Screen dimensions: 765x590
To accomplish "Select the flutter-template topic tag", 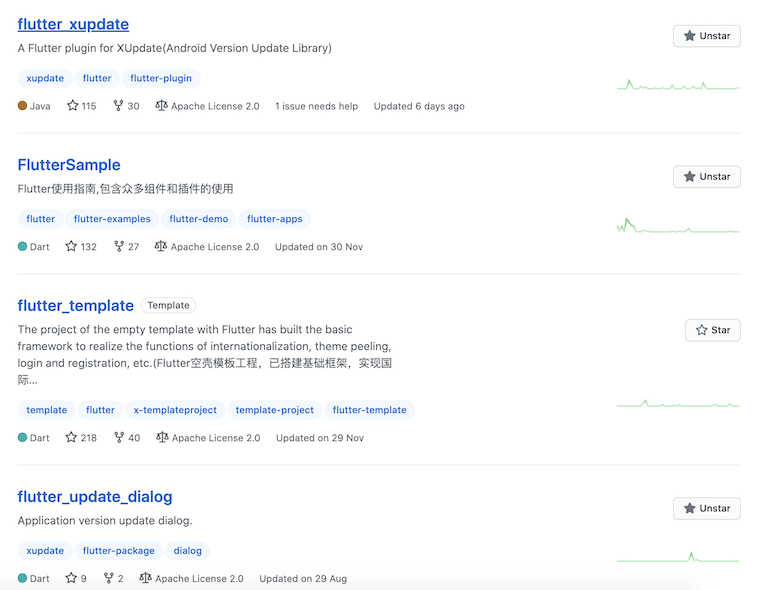I will coord(369,410).
